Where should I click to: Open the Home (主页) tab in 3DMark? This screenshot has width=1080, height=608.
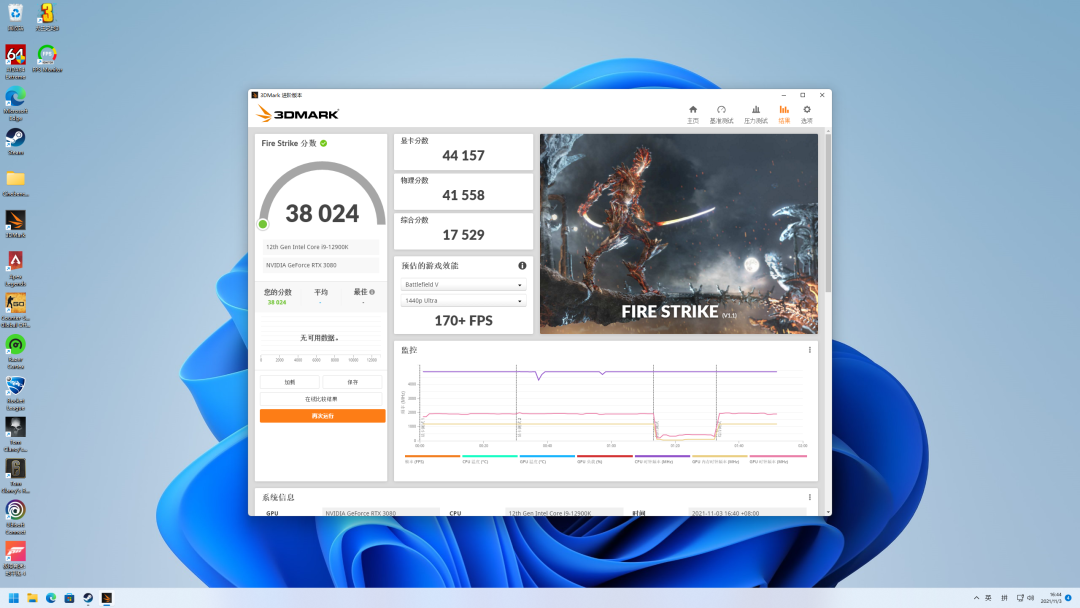pyautogui.click(x=693, y=114)
